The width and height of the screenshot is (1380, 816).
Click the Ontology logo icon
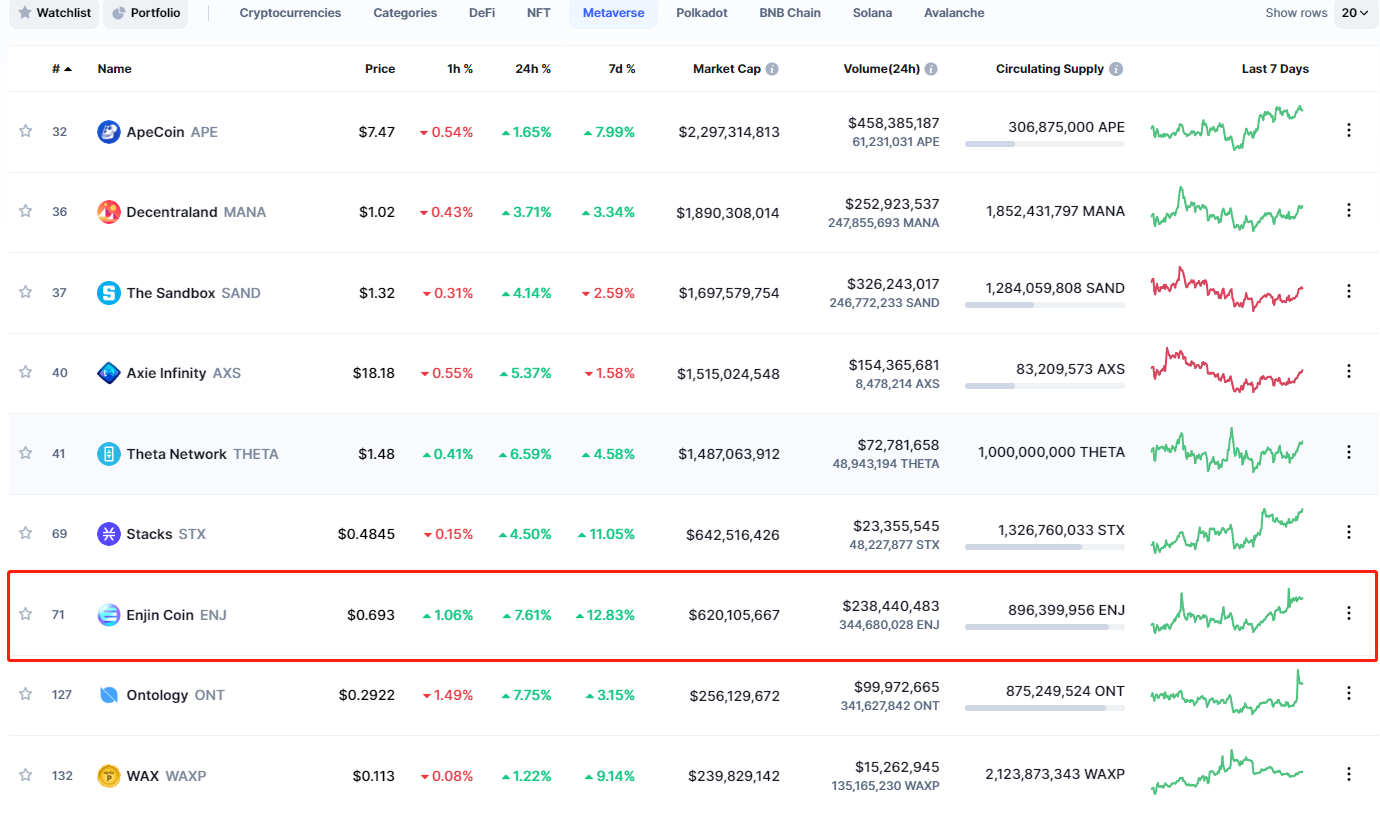[x=109, y=695]
